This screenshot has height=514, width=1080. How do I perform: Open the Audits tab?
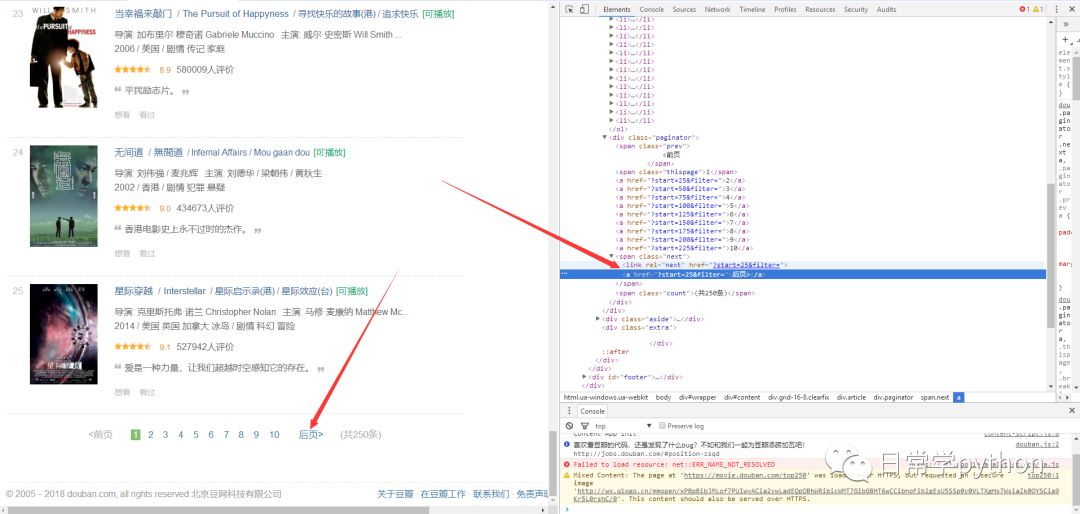point(886,9)
